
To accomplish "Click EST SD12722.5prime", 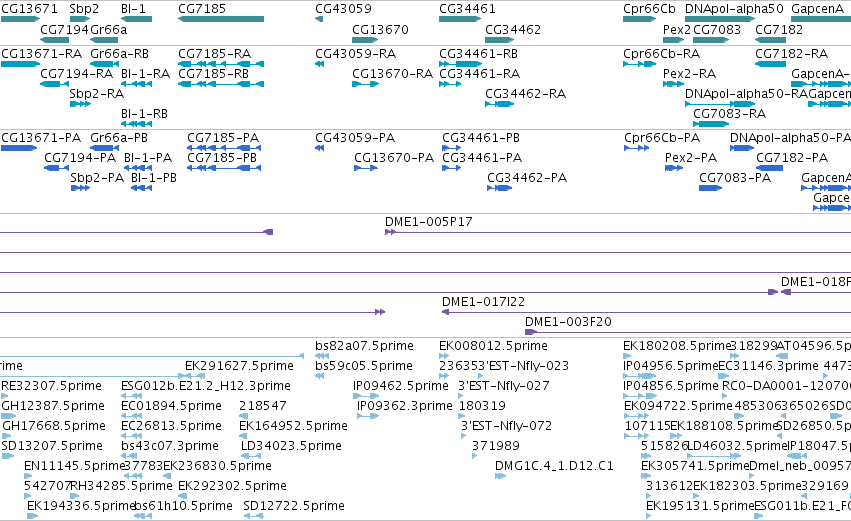I will 294,506.
